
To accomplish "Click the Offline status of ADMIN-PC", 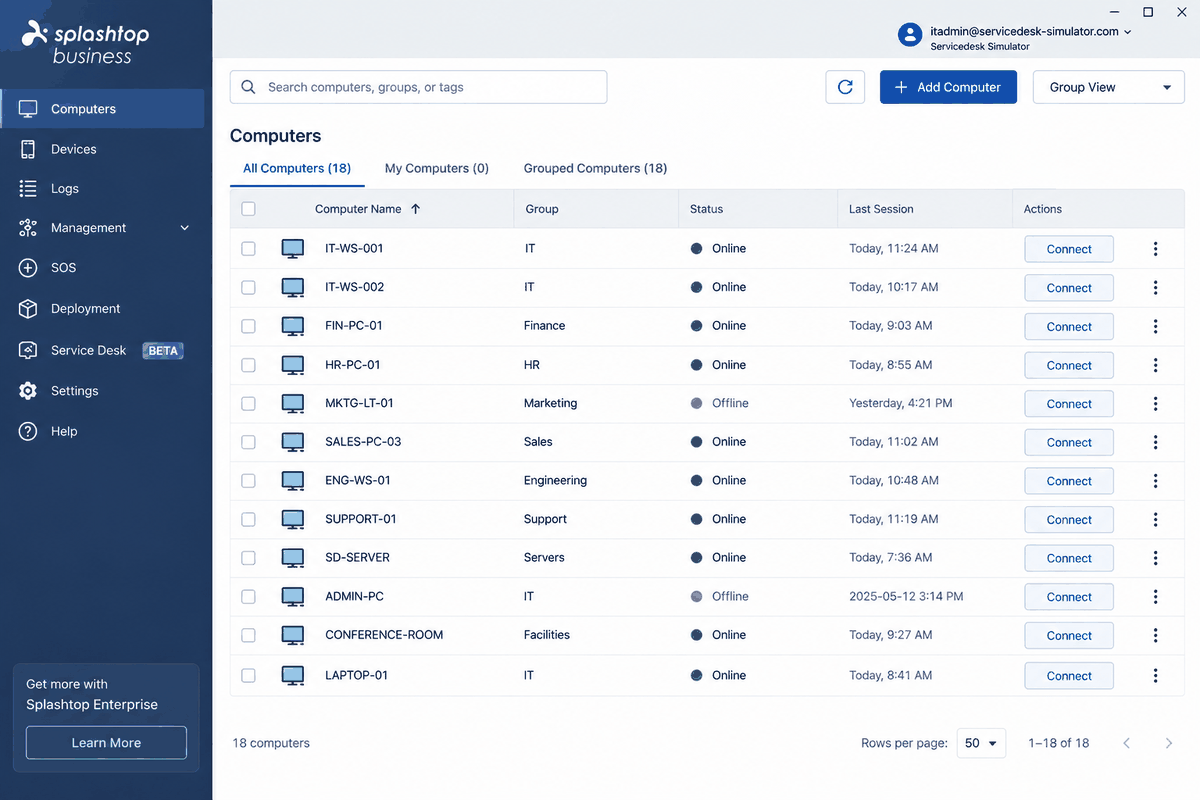I will click(x=720, y=596).
